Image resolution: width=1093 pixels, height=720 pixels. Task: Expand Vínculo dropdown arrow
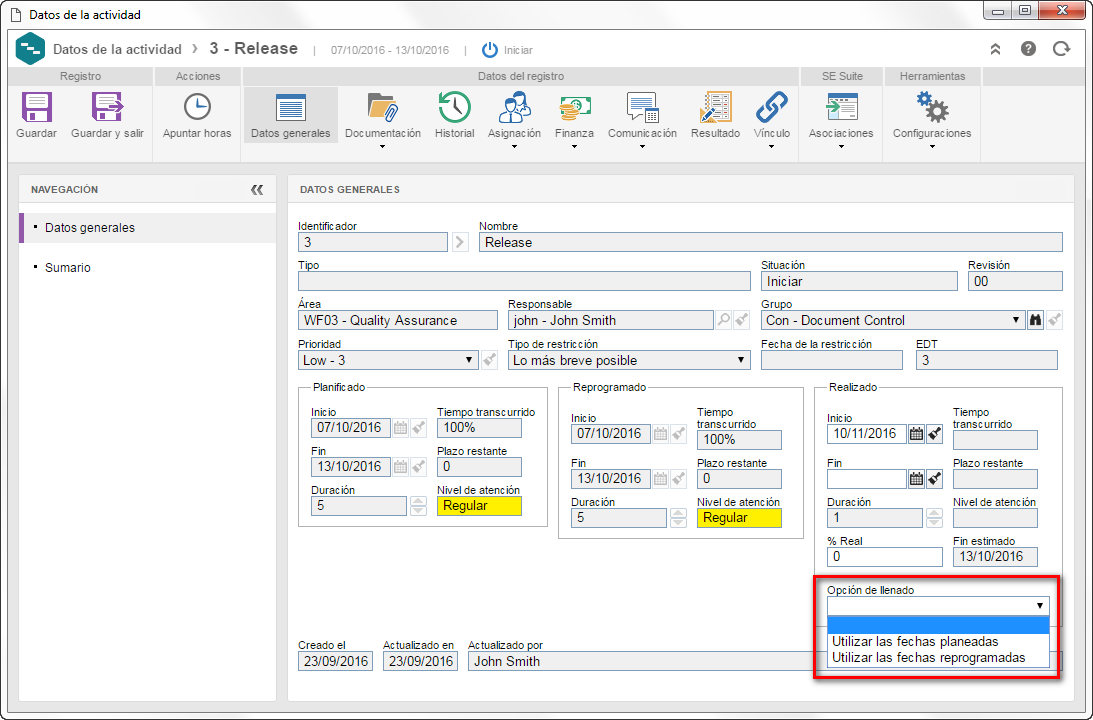(x=772, y=146)
